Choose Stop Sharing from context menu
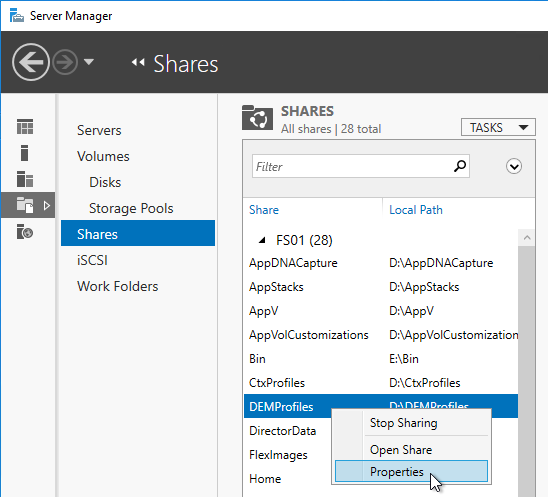The height and width of the screenshot is (497, 548). [411, 423]
